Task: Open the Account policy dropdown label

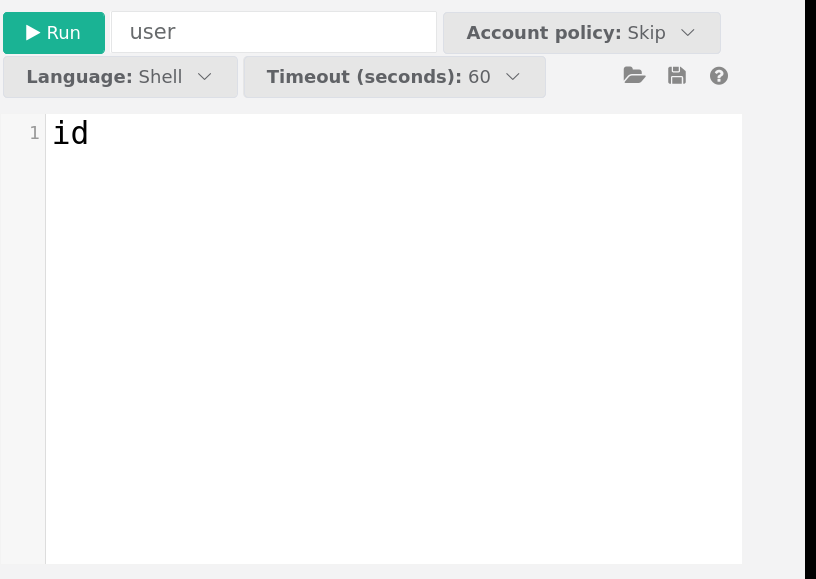Action: [x=544, y=33]
